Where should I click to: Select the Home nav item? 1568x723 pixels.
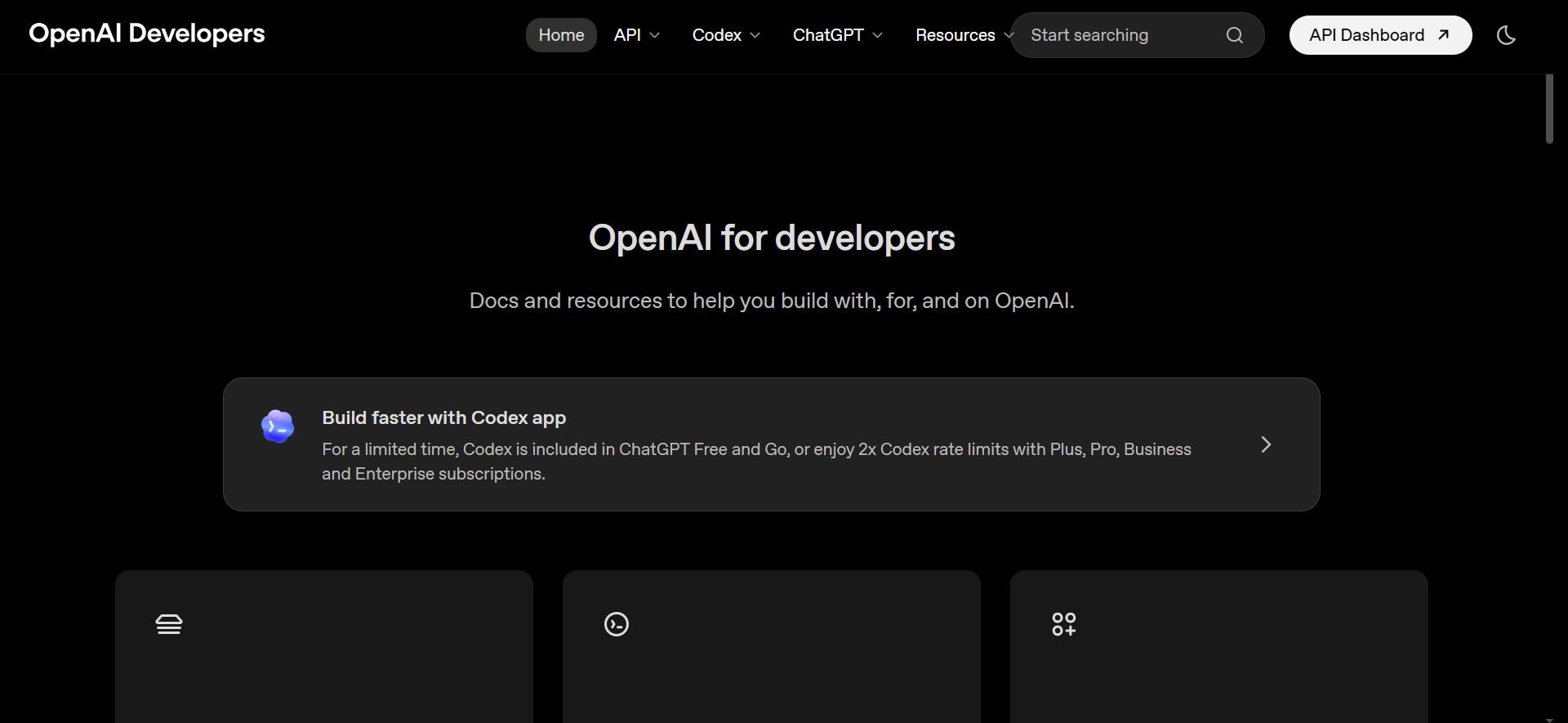click(x=561, y=35)
